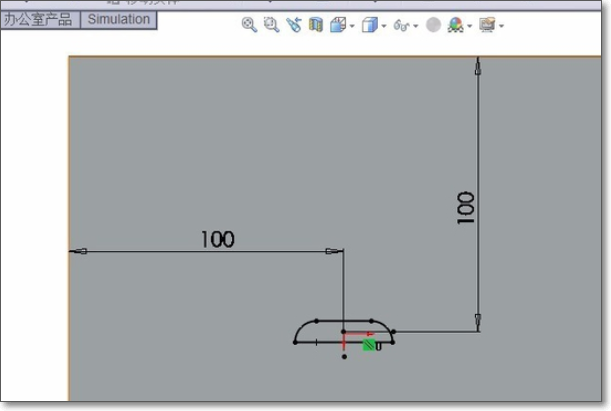
Task: Select the vertical 100 dimension text
Action: coord(466,208)
